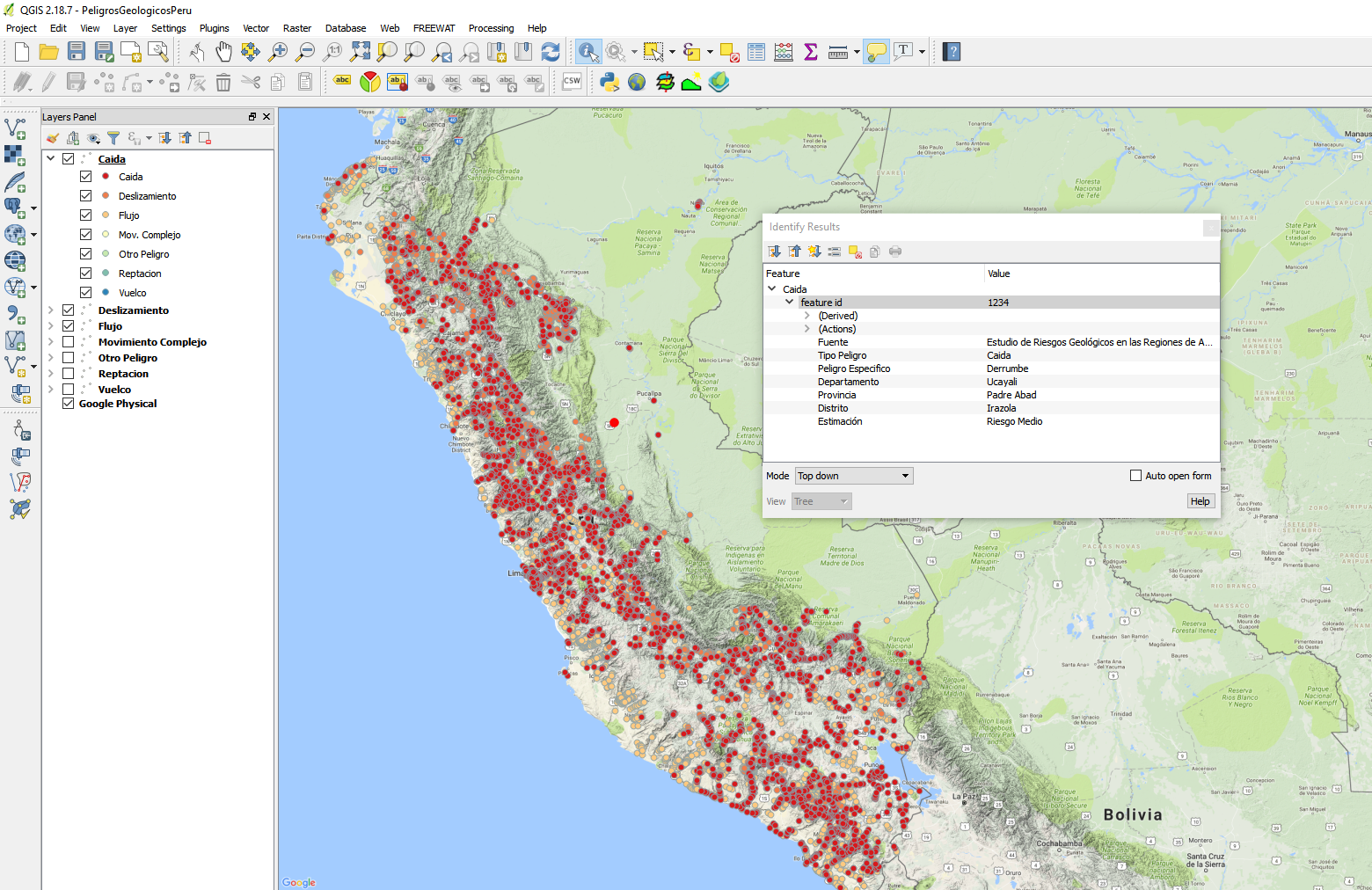
Task: Toggle the Map Tips icon
Action: coord(876,52)
